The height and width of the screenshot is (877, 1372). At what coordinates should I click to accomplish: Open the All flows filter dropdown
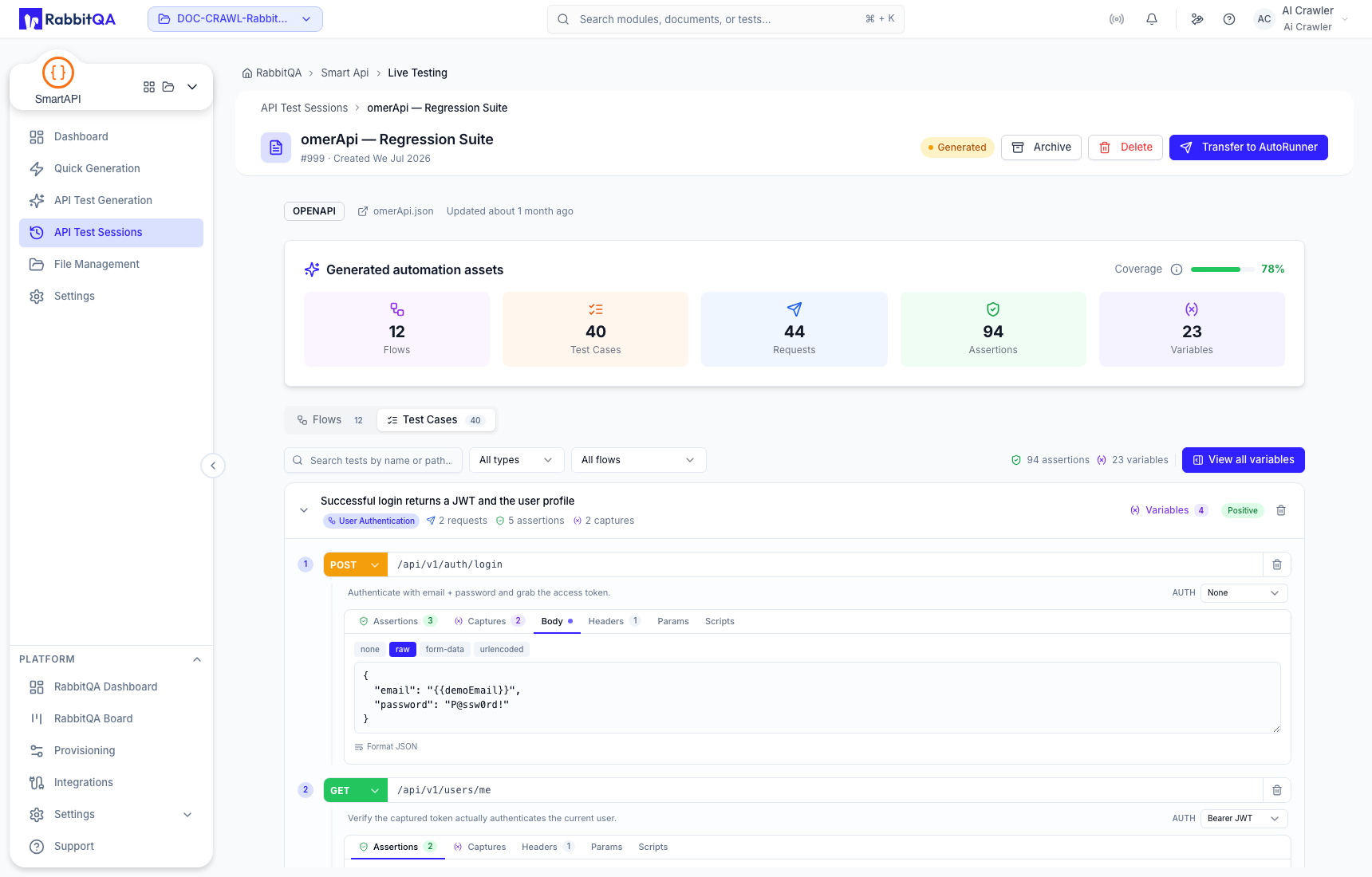pos(638,460)
